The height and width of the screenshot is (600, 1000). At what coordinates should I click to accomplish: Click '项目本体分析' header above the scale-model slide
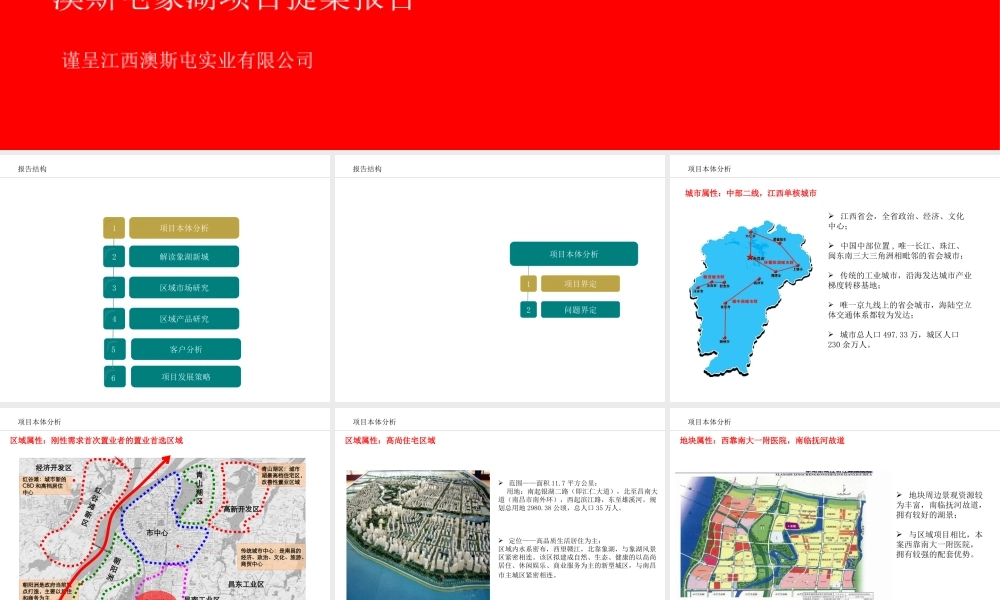(x=374, y=421)
